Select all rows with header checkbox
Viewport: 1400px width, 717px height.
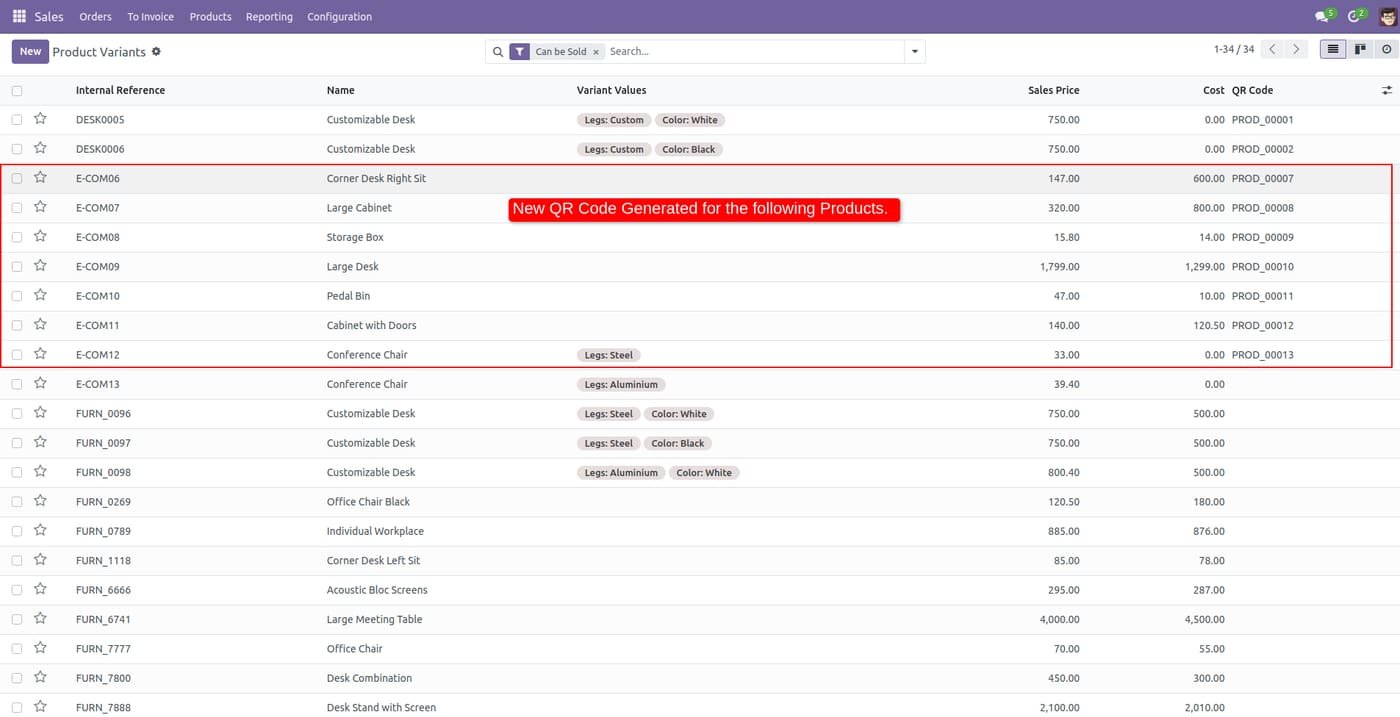coord(17,91)
